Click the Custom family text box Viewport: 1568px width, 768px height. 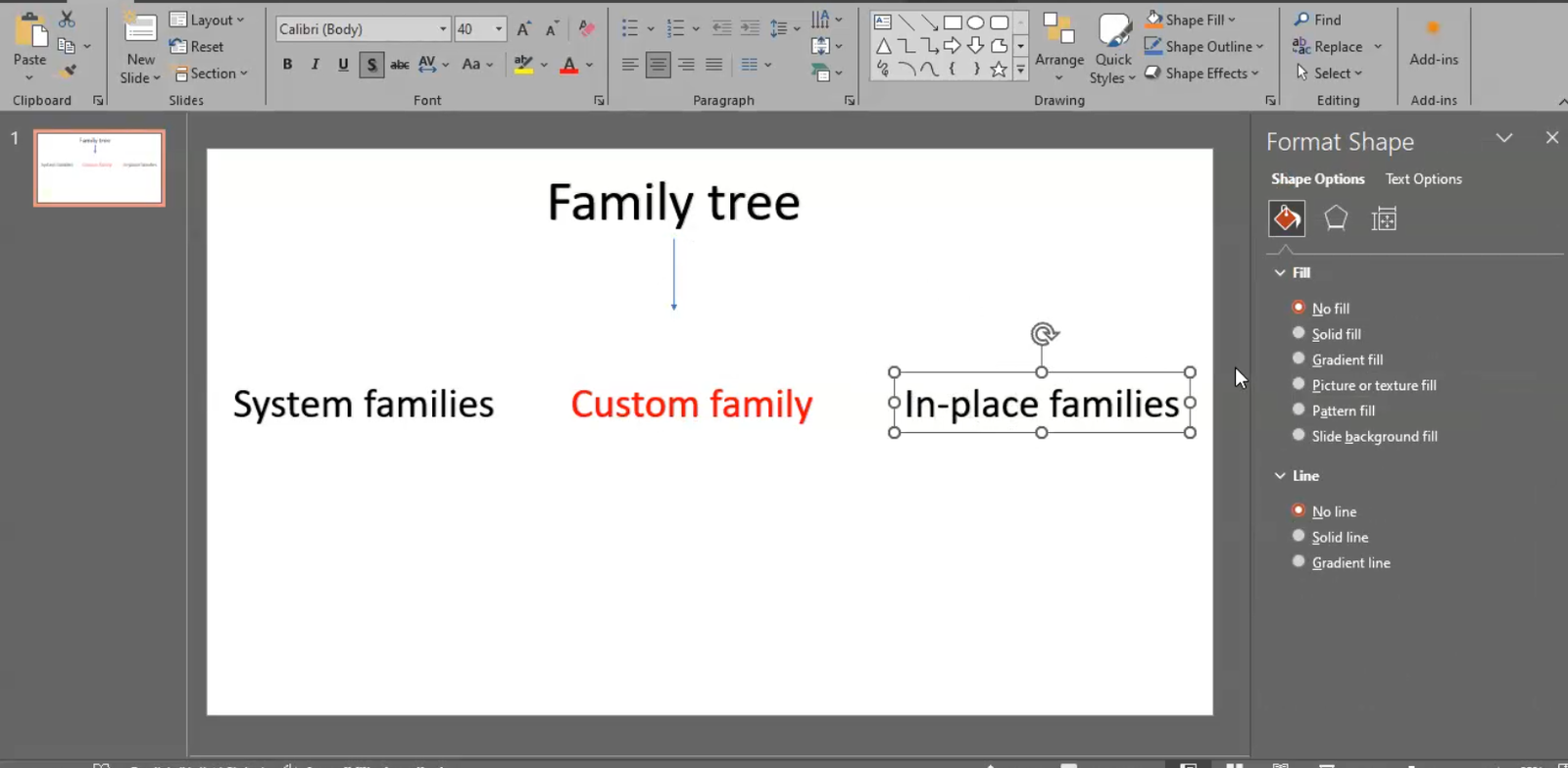click(x=692, y=404)
